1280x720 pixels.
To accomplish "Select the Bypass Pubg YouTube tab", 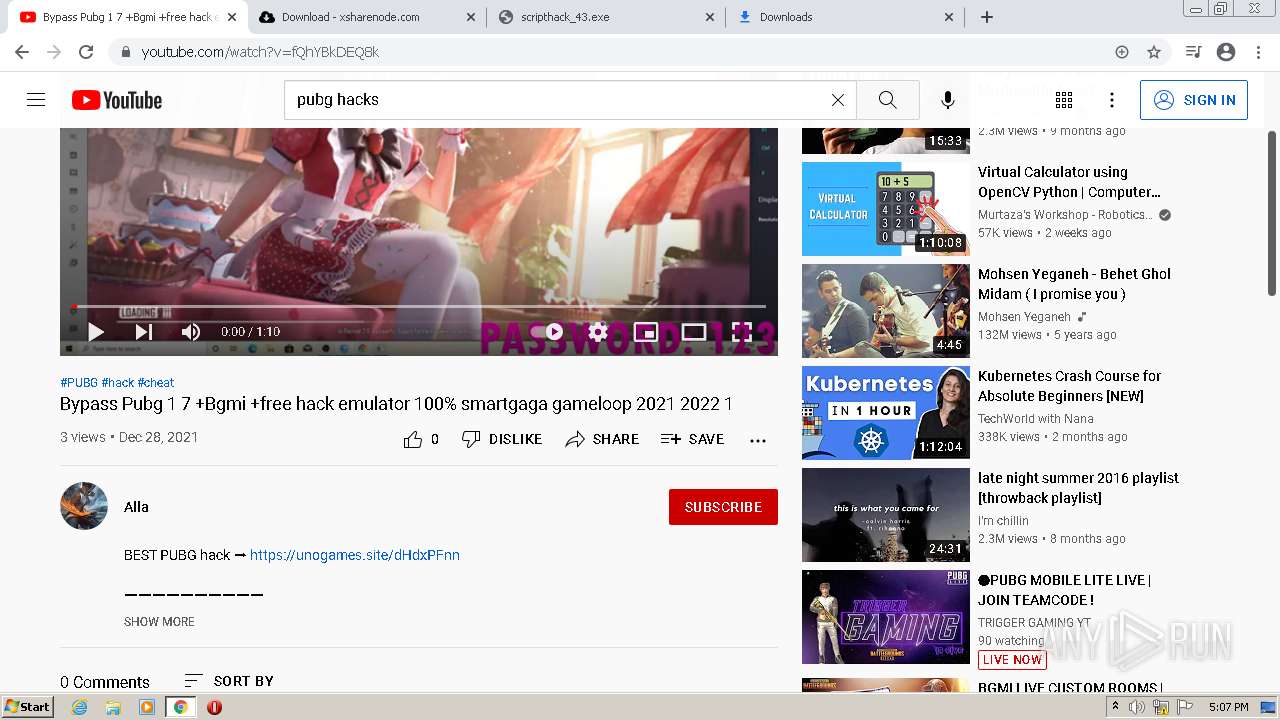I will pos(126,17).
